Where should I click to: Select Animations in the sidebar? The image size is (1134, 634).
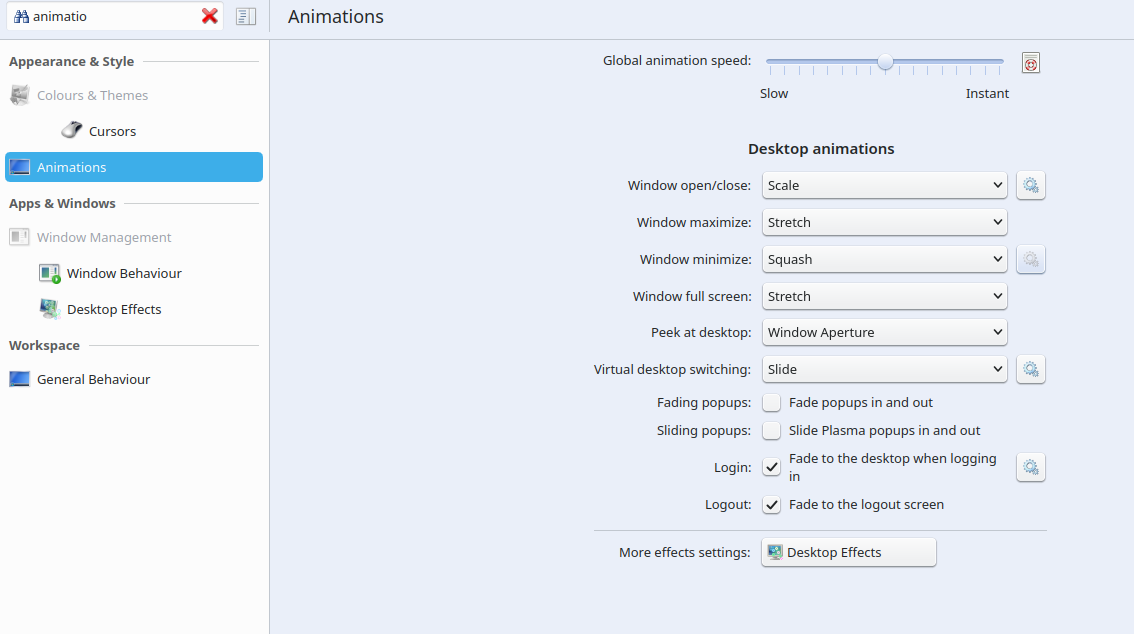[x=134, y=167]
